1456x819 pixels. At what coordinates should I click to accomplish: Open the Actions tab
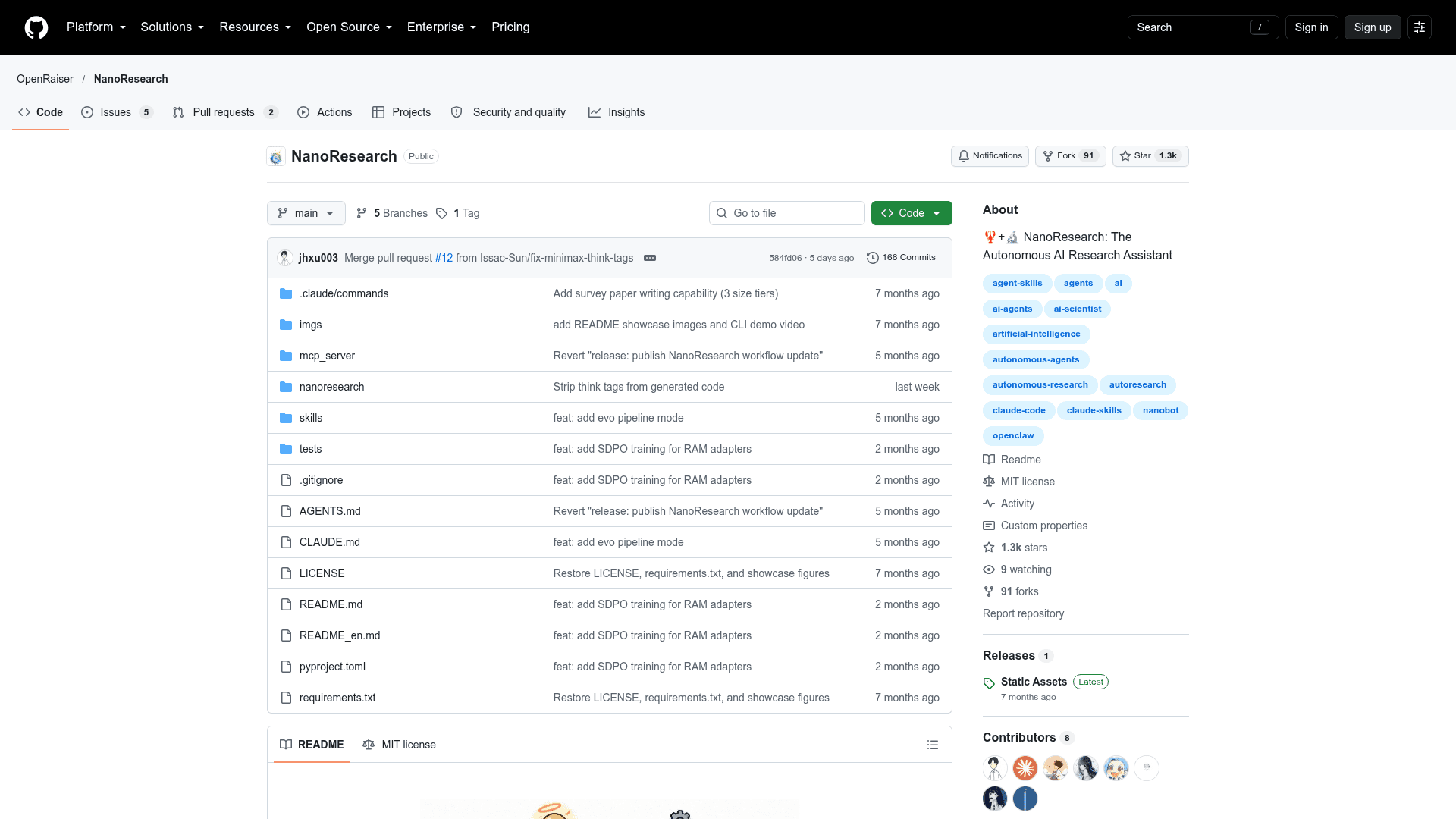pos(325,112)
